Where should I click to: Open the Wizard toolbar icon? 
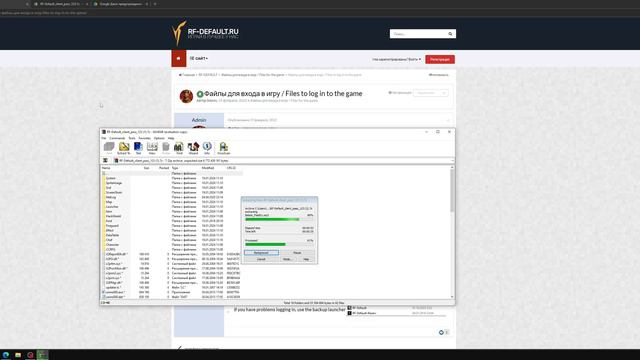click(193, 148)
